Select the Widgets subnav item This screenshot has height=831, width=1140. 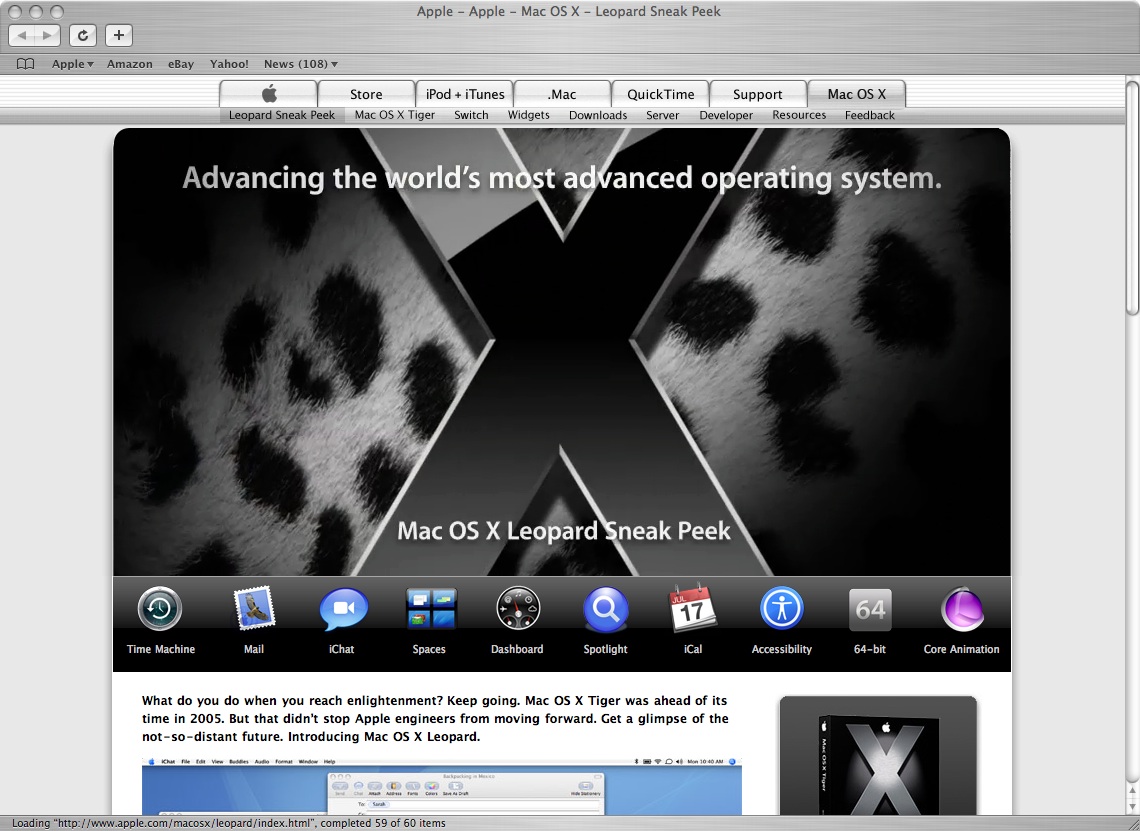pyautogui.click(x=529, y=115)
